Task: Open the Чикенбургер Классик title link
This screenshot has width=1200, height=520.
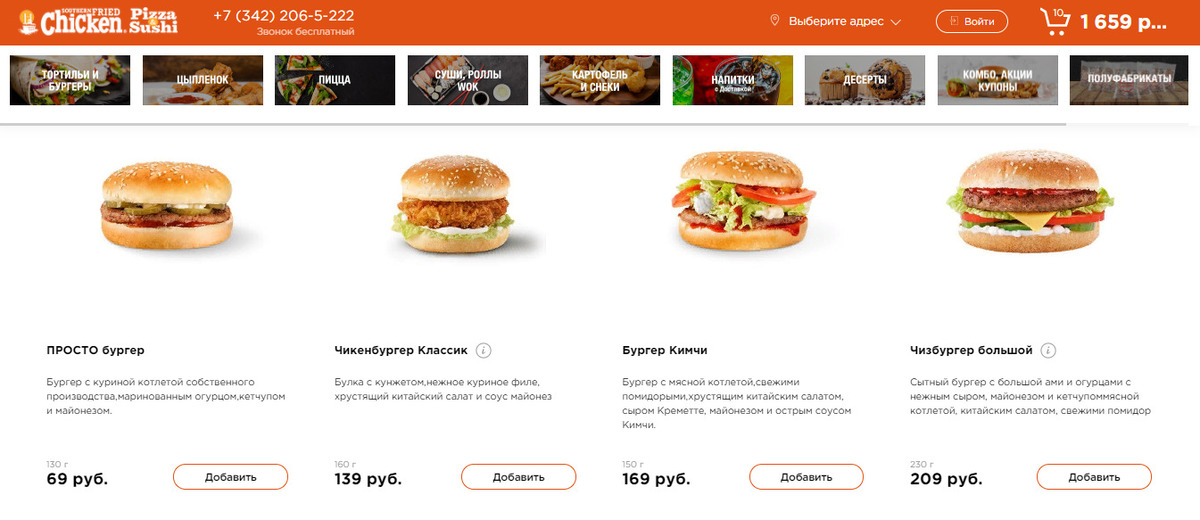Action: tap(401, 350)
